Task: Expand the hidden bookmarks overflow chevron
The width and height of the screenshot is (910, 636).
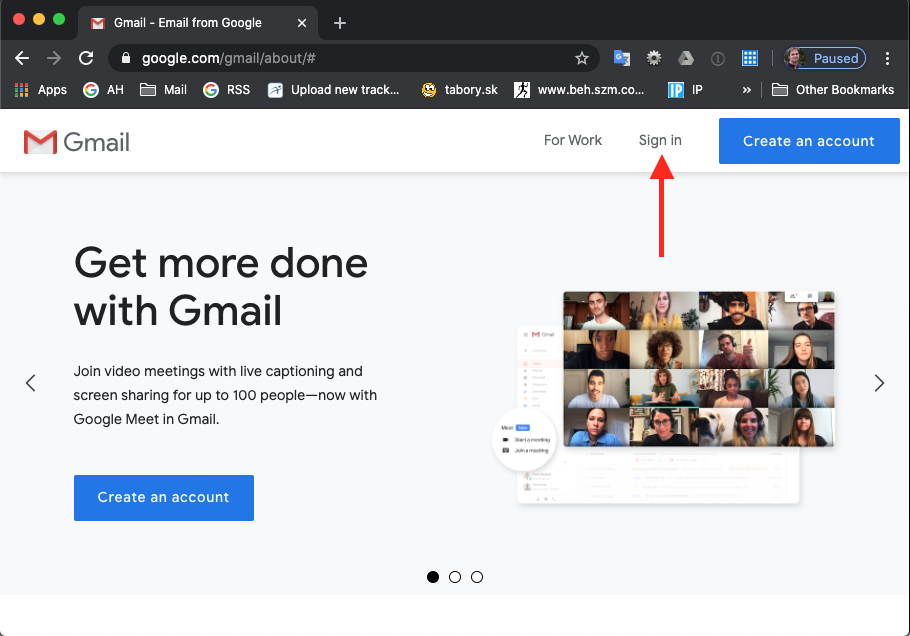Action: [x=746, y=90]
